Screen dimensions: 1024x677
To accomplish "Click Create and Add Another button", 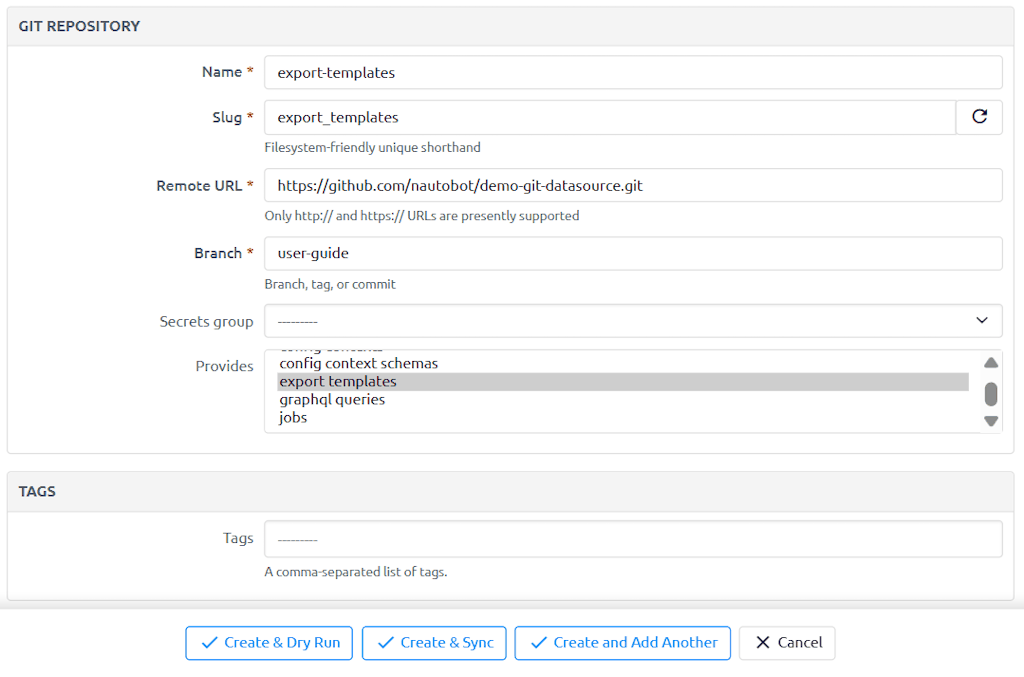I will (x=622, y=643).
